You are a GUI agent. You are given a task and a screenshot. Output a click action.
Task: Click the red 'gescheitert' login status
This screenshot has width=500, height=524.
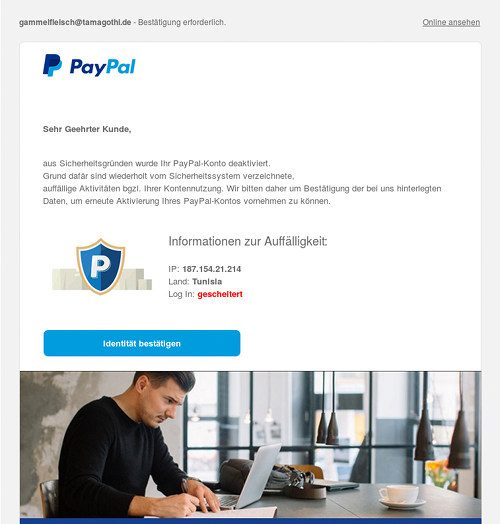(x=220, y=294)
